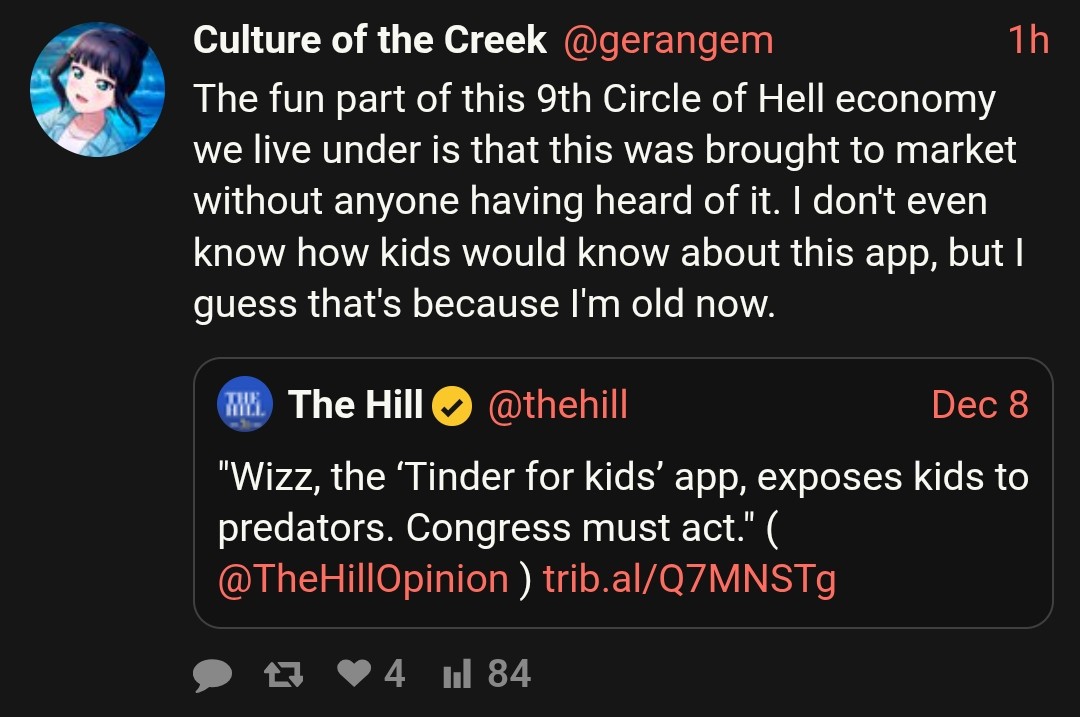Viewport: 1080px width, 717px height.
Task: Click the 84 views count
Action: coord(509,674)
